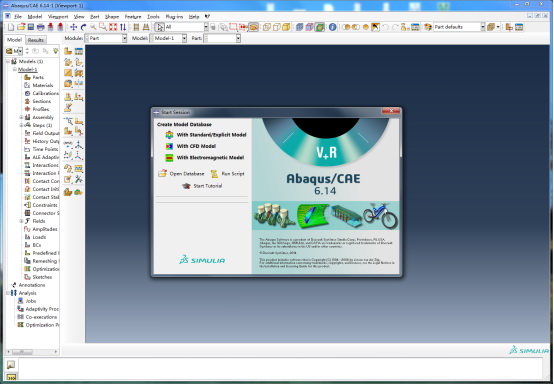The width and height of the screenshot is (554, 384).
Task: Click the Open Database folder icon in the dialog
Action: 163,173
